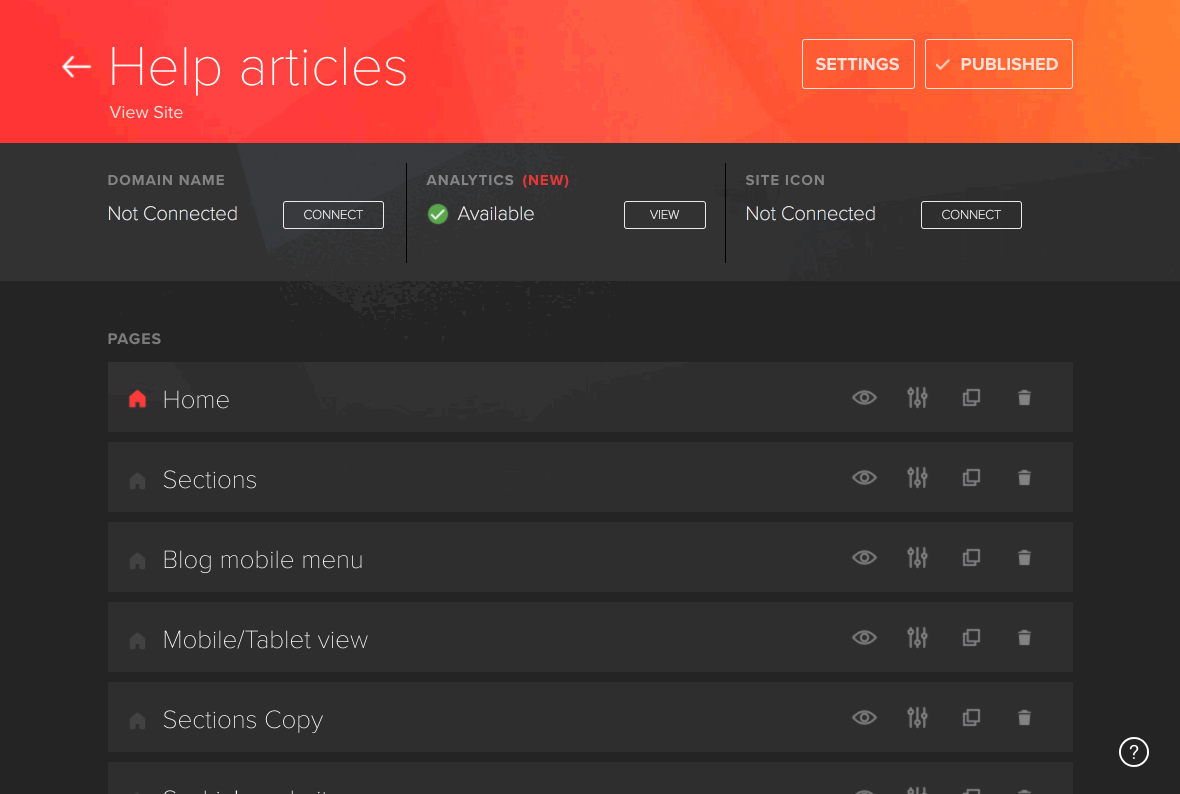The height and width of the screenshot is (794, 1180).
Task: Open the help question mark button
Action: pyautogui.click(x=1133, y=752)
